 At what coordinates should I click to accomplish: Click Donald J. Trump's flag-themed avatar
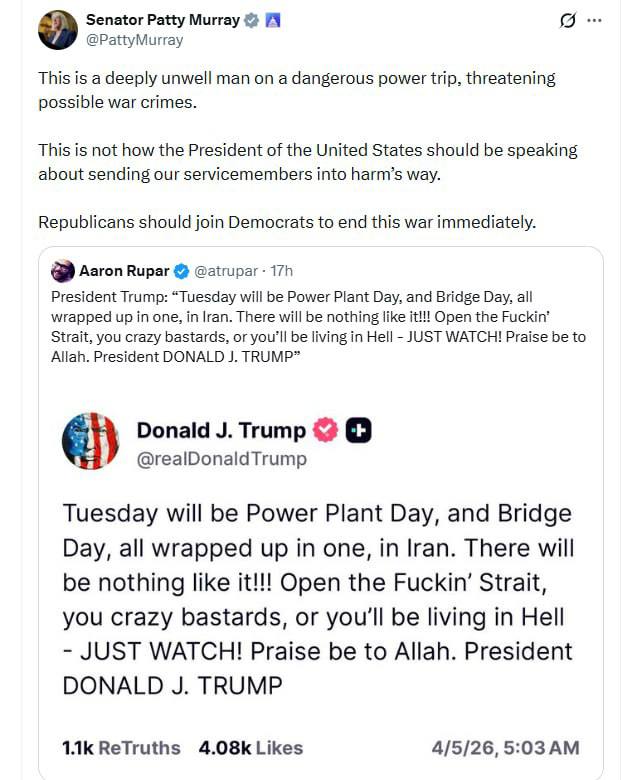(90, 440)
